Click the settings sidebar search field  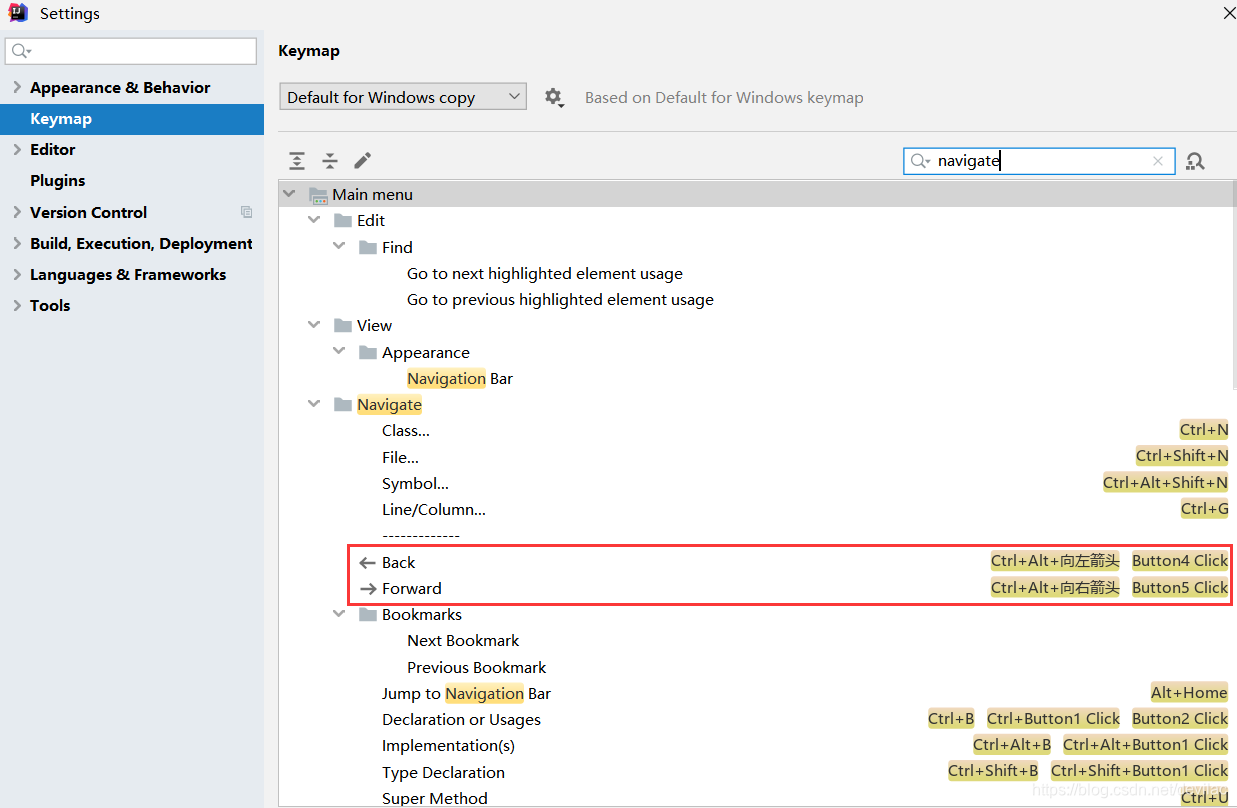coord(131,51)
